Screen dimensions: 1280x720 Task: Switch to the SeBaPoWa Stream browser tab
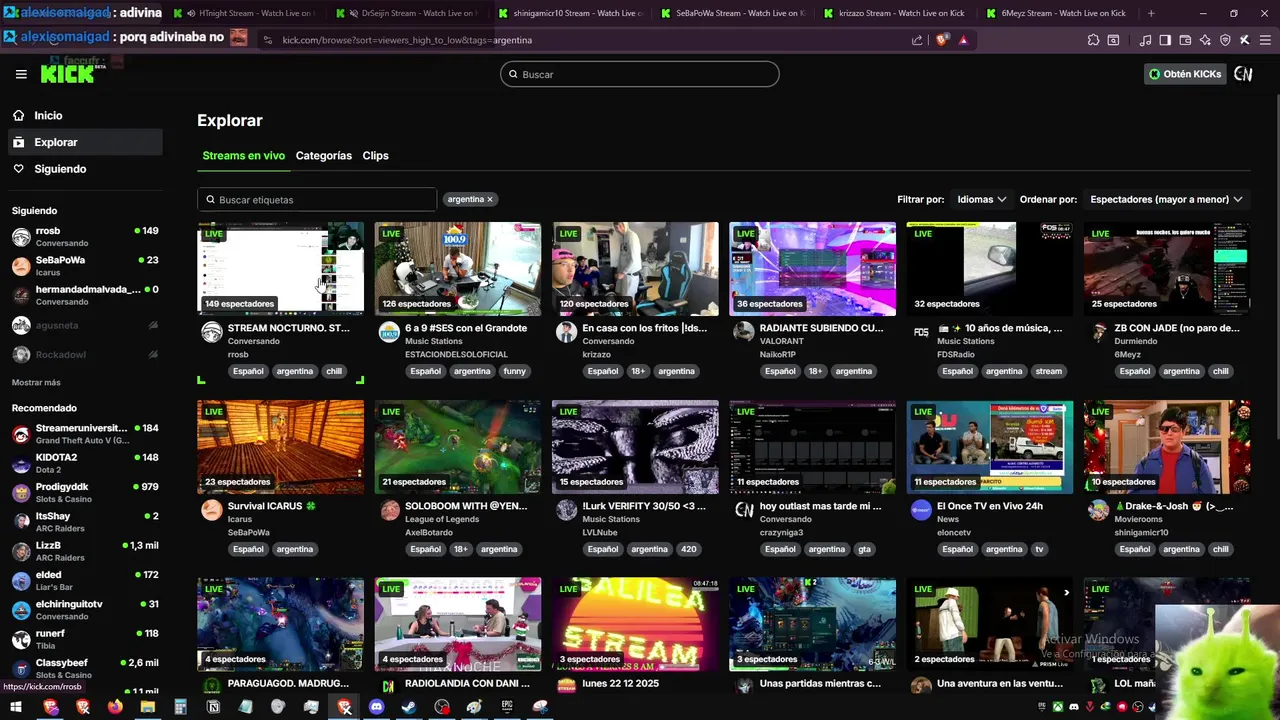733,13
